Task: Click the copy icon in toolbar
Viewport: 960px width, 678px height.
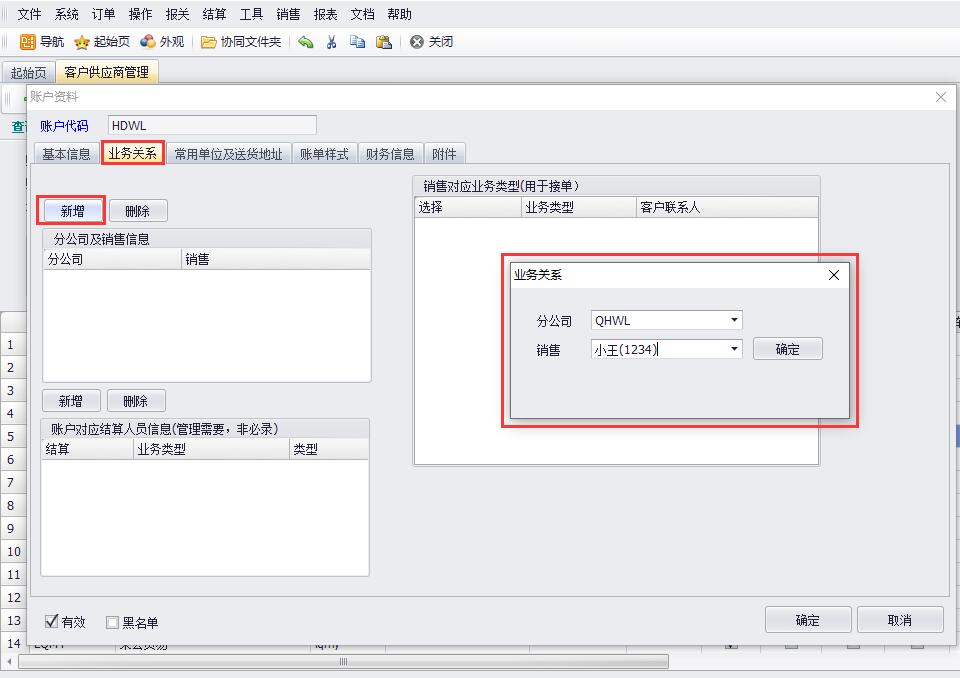Action: point(357,42)
